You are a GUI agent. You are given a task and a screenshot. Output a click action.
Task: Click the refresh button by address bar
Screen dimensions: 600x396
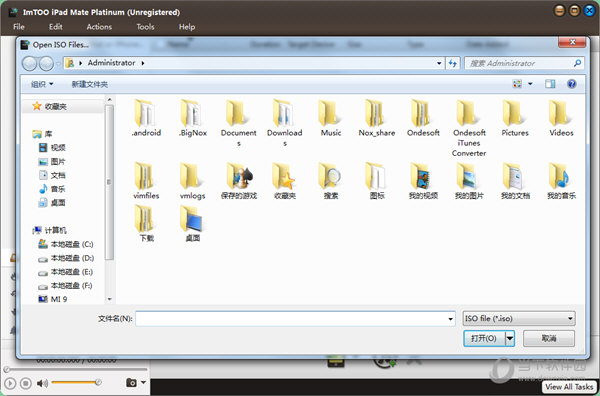click(x=453, y=63)
